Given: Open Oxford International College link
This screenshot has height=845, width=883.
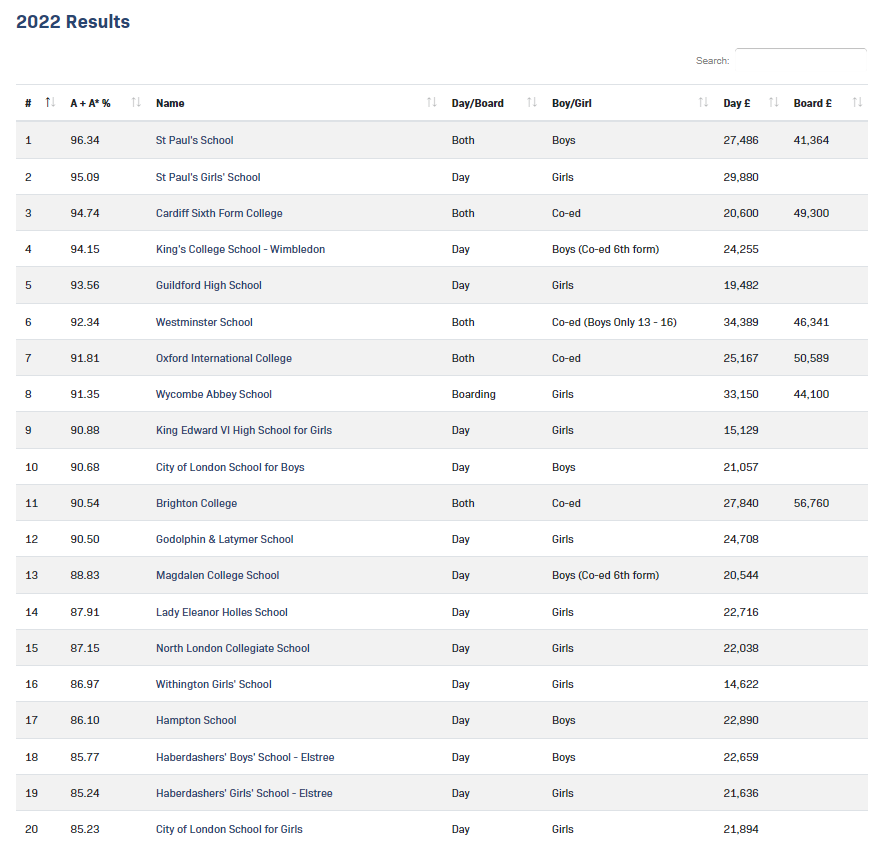Looking at the screenshot, I should (x=224, y=359).
